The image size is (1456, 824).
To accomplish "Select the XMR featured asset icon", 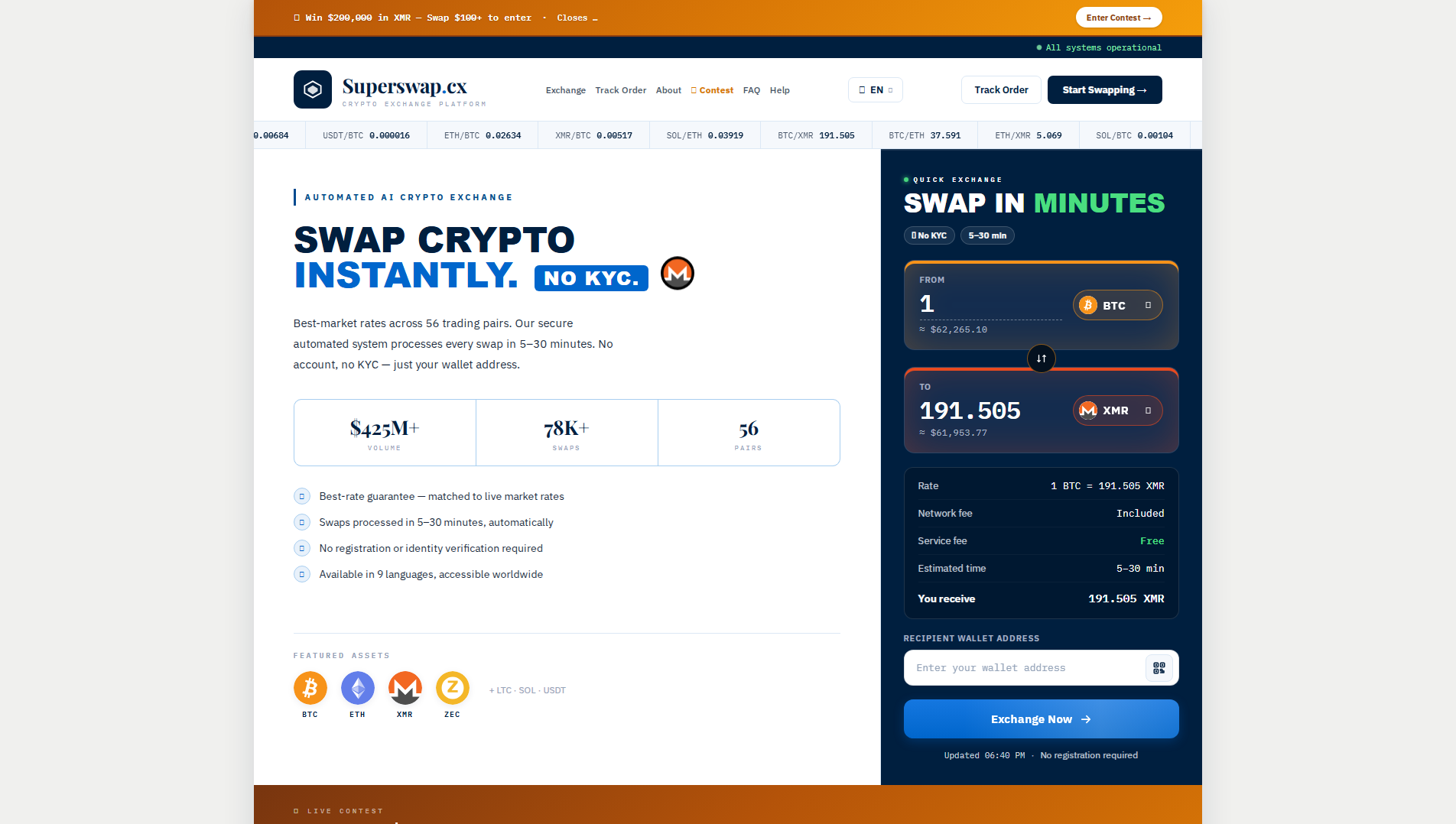I will (405, 688).
